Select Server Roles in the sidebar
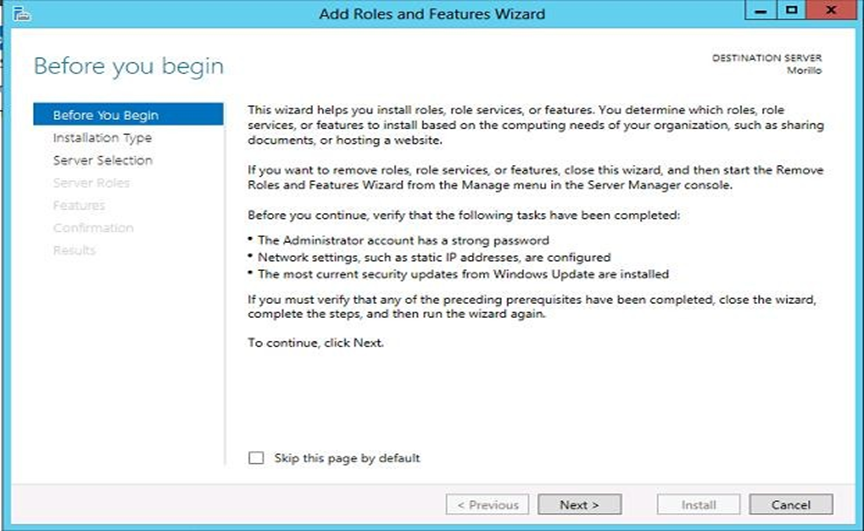 pos(91,183)
